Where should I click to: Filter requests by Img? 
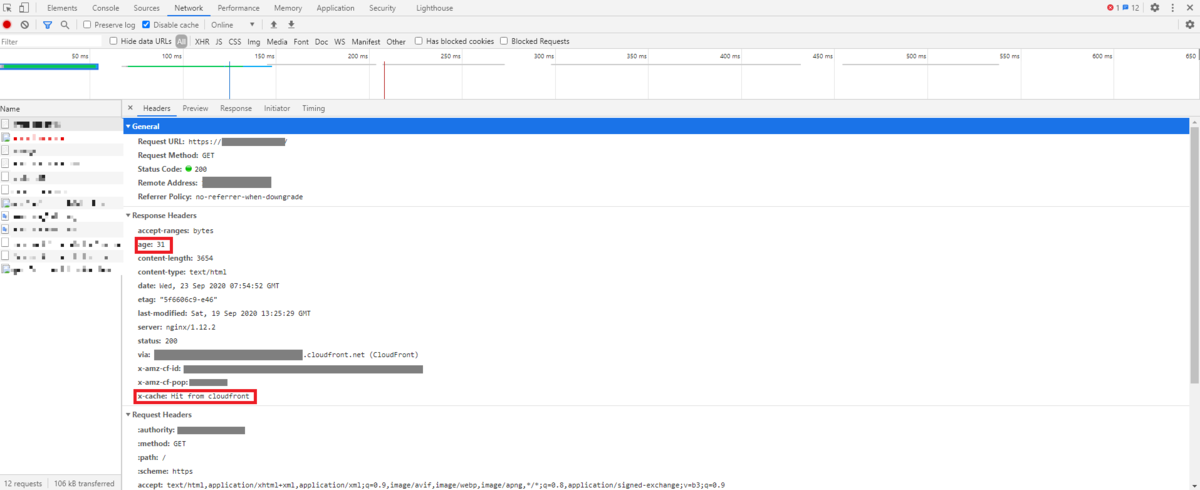coord(254,41)
